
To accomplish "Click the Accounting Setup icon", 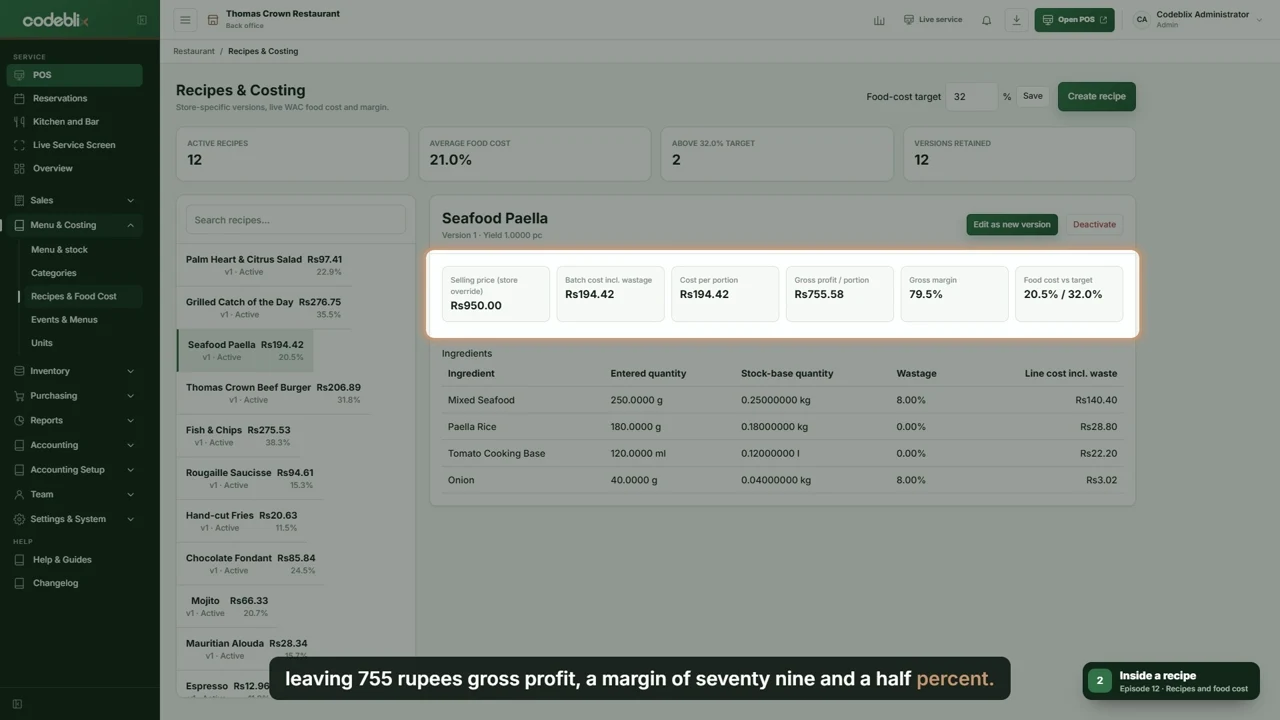I will (19, 470).
